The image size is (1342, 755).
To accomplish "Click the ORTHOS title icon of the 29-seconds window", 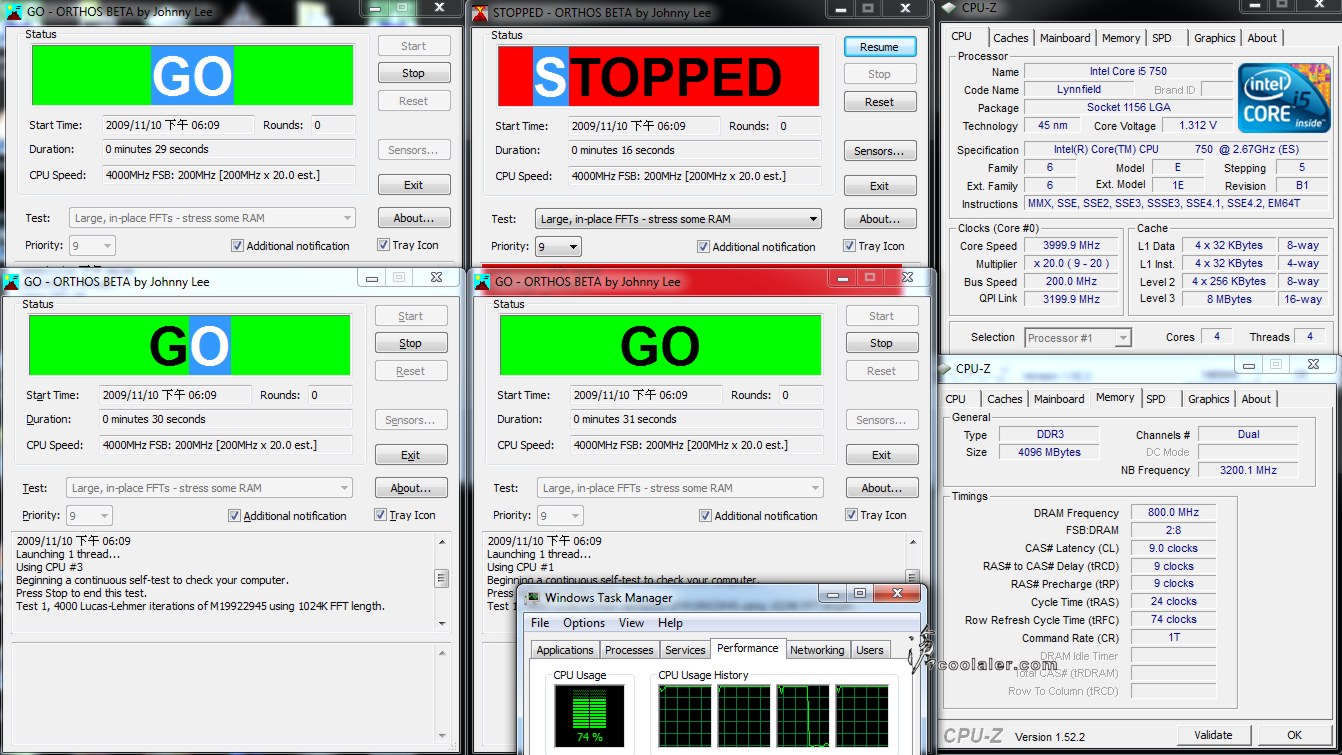I will click(12, 11).
